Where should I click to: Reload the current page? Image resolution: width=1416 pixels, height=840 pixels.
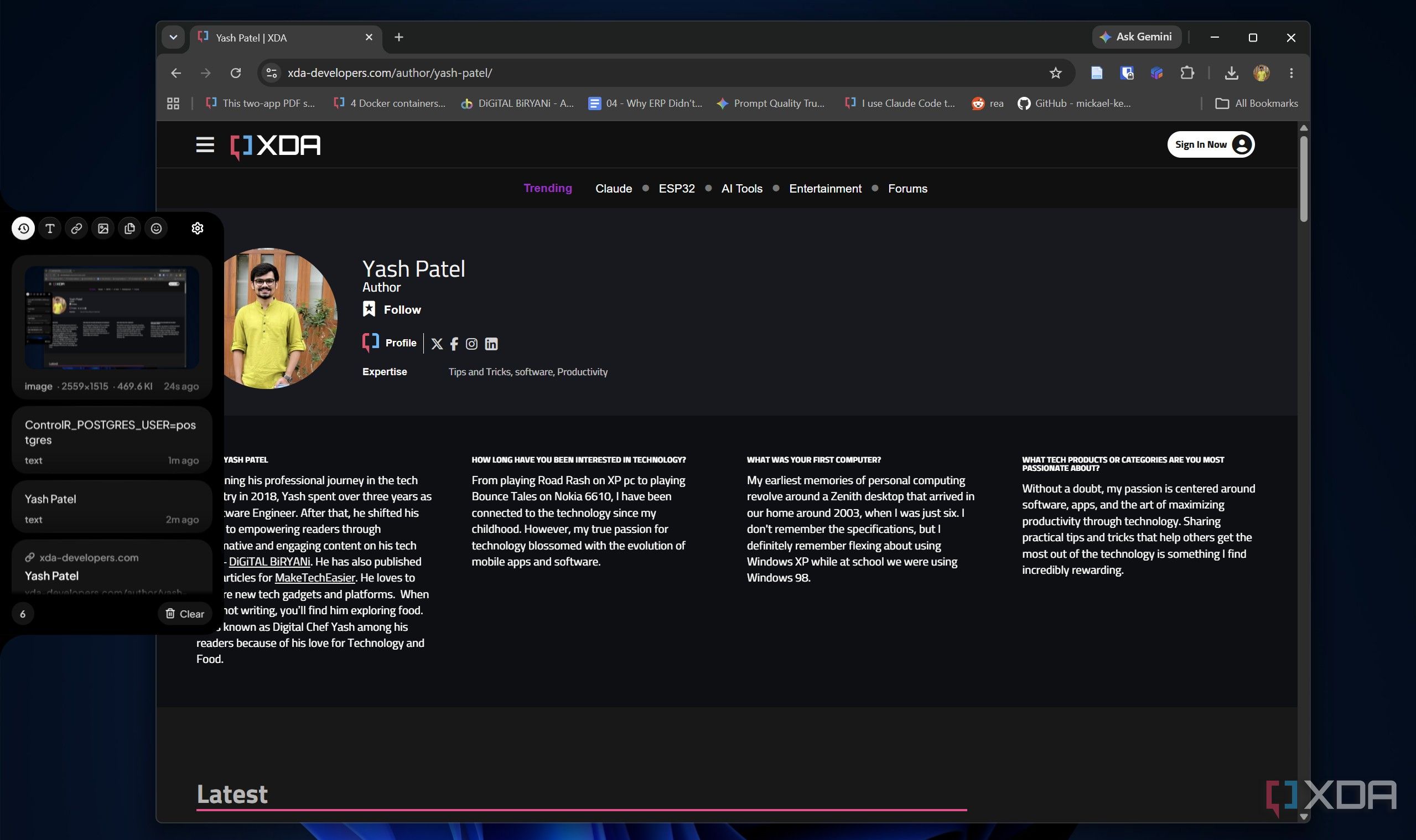point(235,73)
